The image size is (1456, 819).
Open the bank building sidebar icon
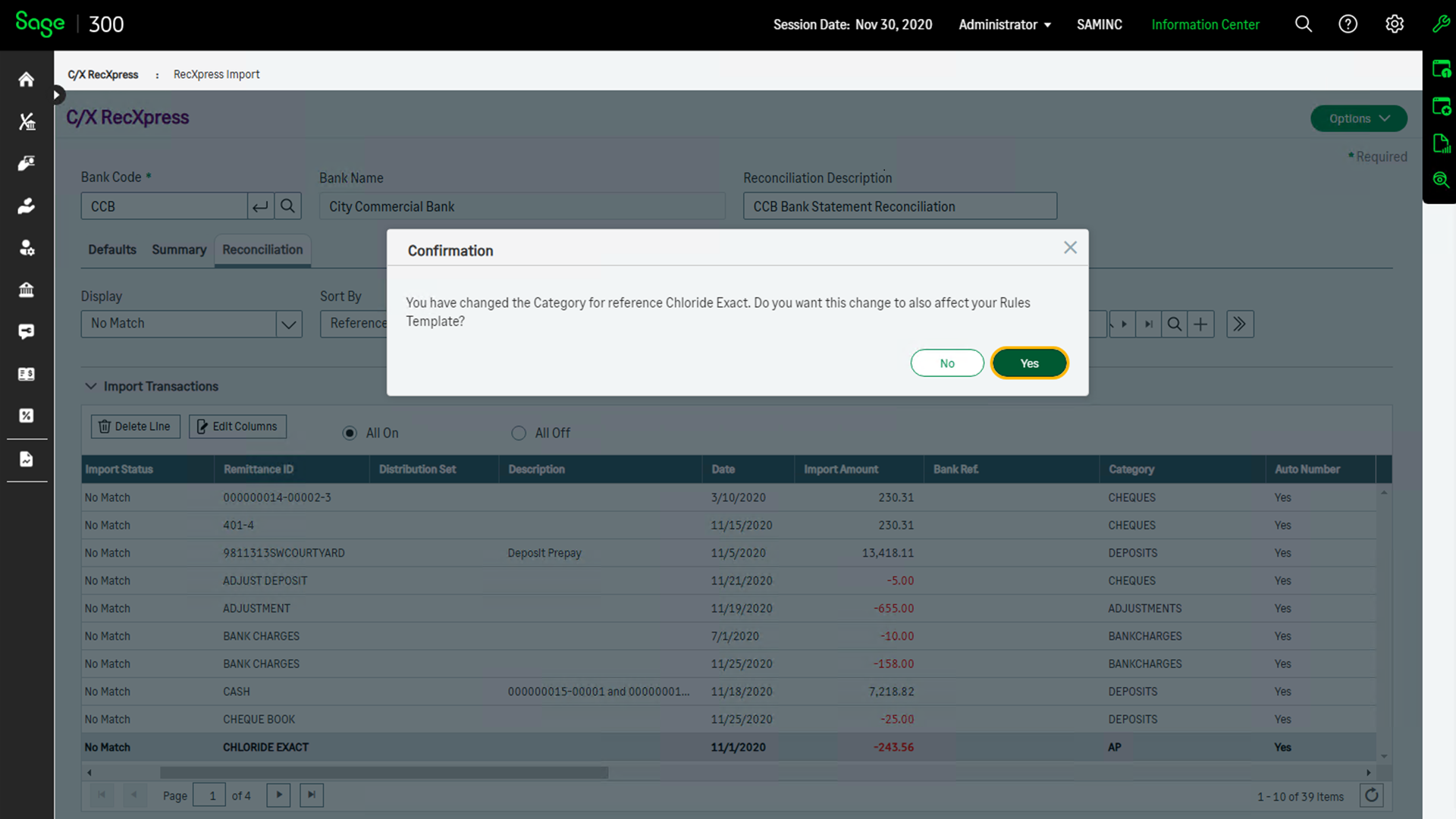(27, 290)
